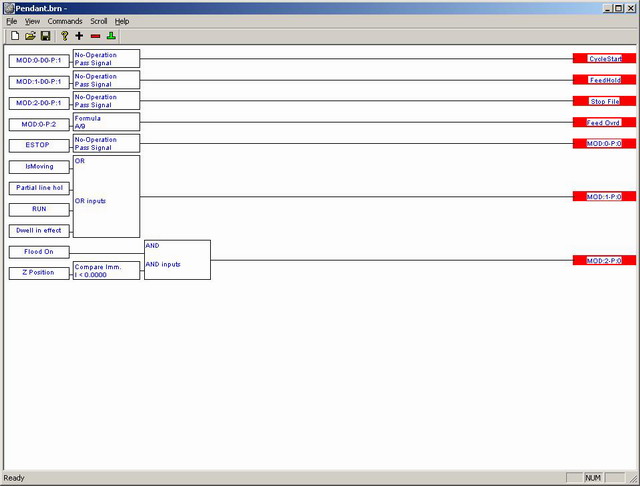
Task: Select the ESTOP input block
Action: pyautogui.click(x=39, y=145)
